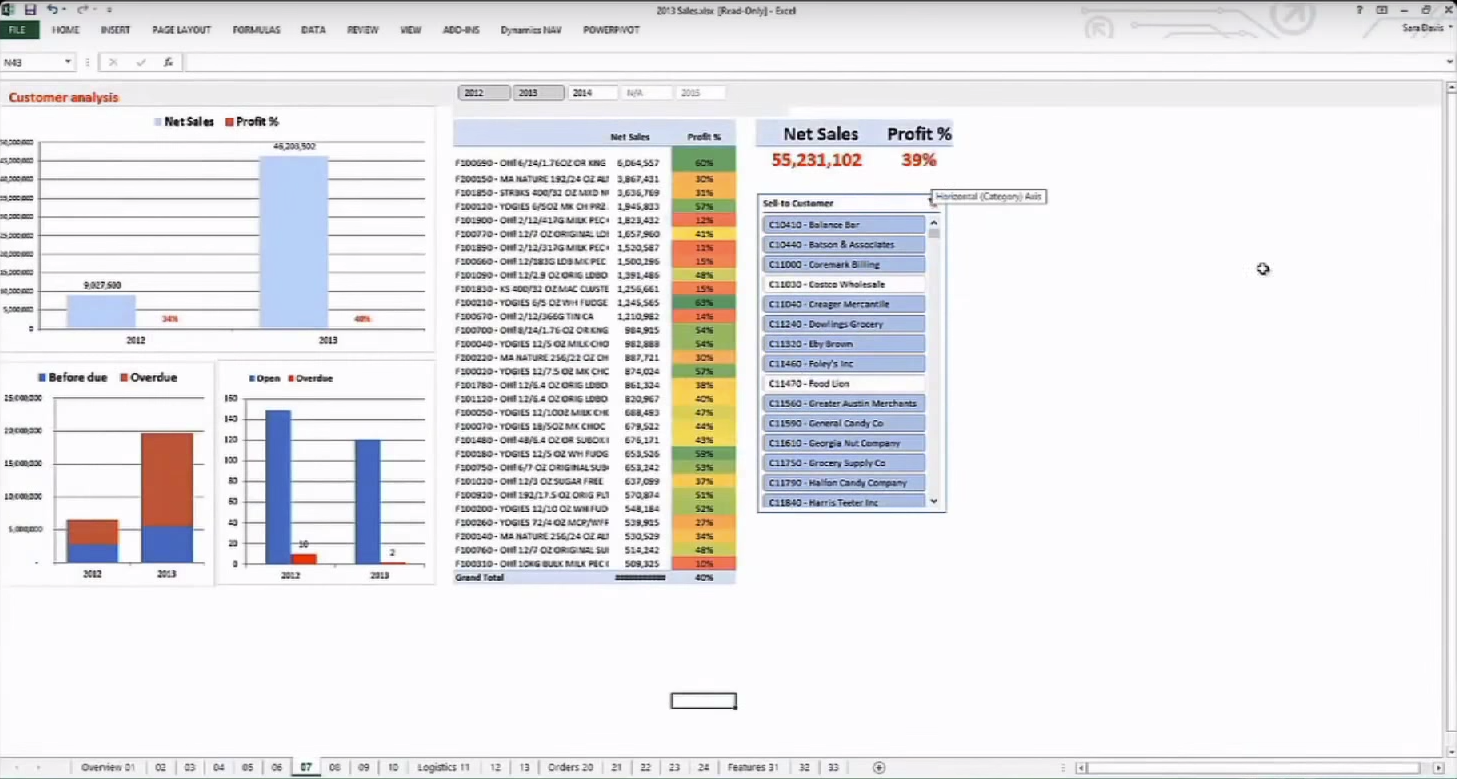Image resolution: width=1457 pixels, height=779 pixels.
Task: Open the FILE tab
Action: click(x=18, y=30)
